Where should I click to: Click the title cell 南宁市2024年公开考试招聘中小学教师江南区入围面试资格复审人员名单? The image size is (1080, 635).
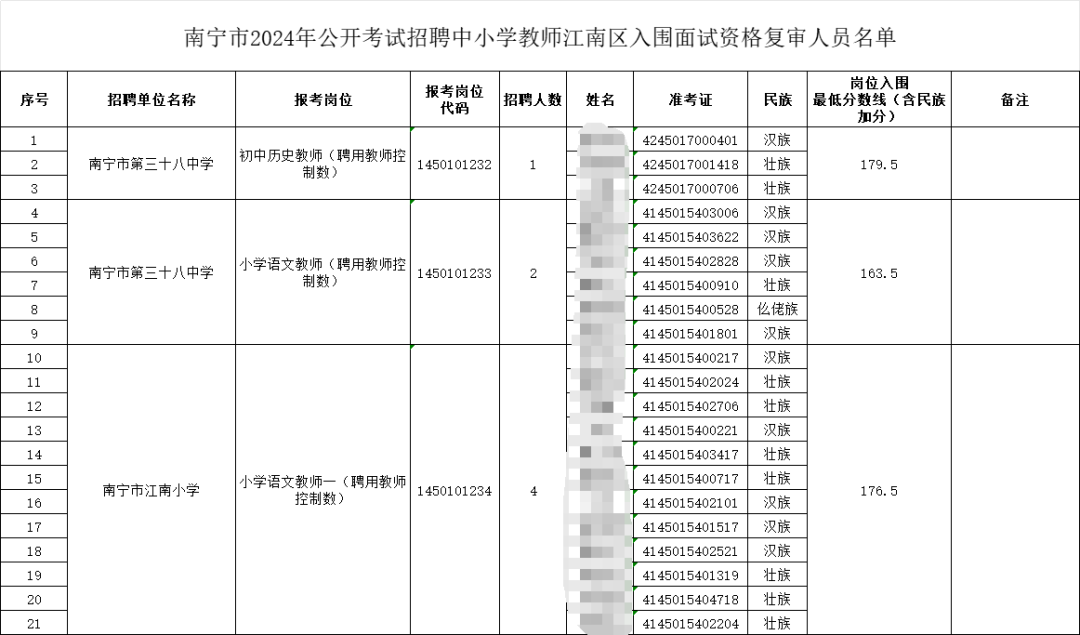pos(540,37)
